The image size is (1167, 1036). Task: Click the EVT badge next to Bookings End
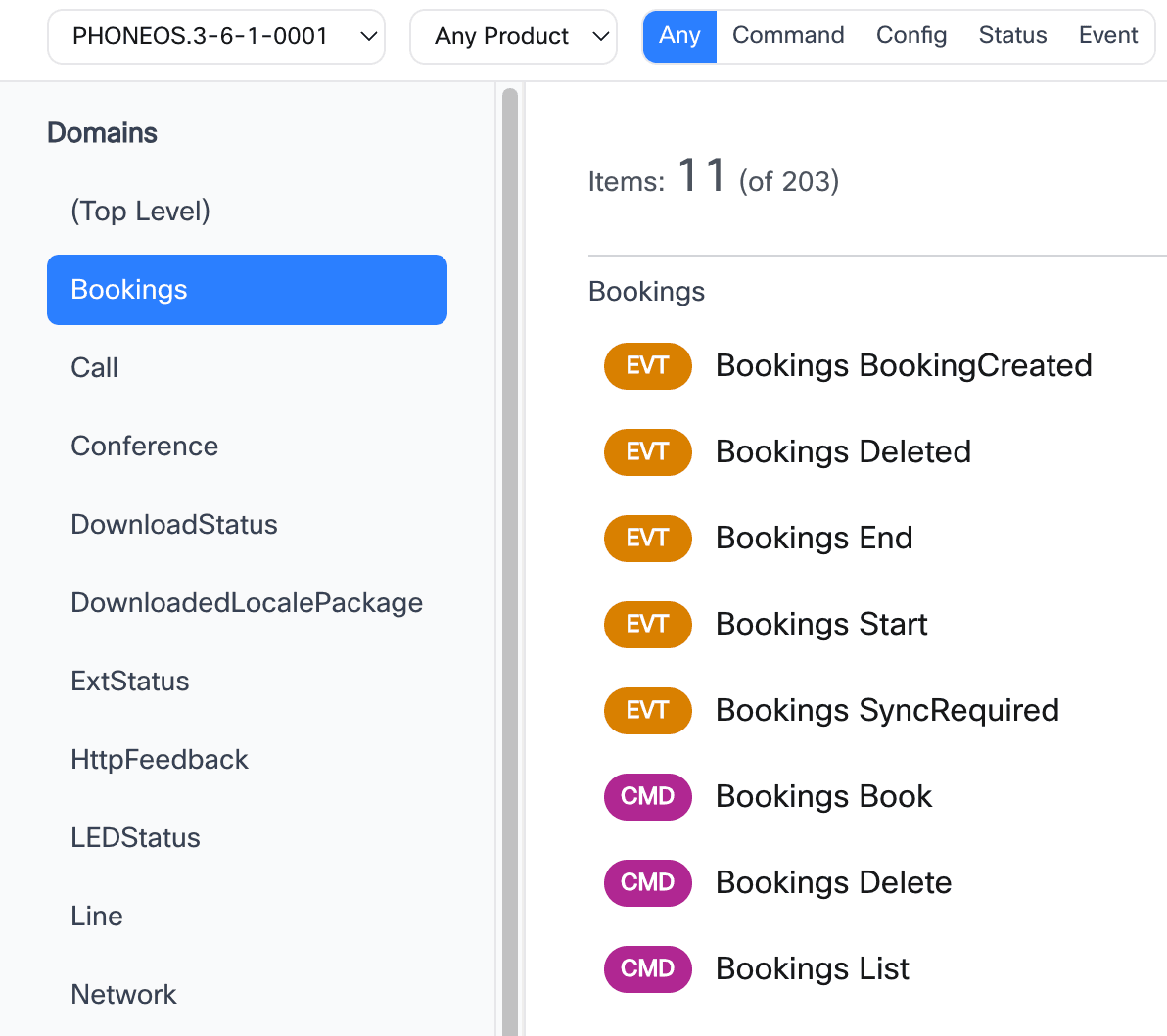point(647,538)
